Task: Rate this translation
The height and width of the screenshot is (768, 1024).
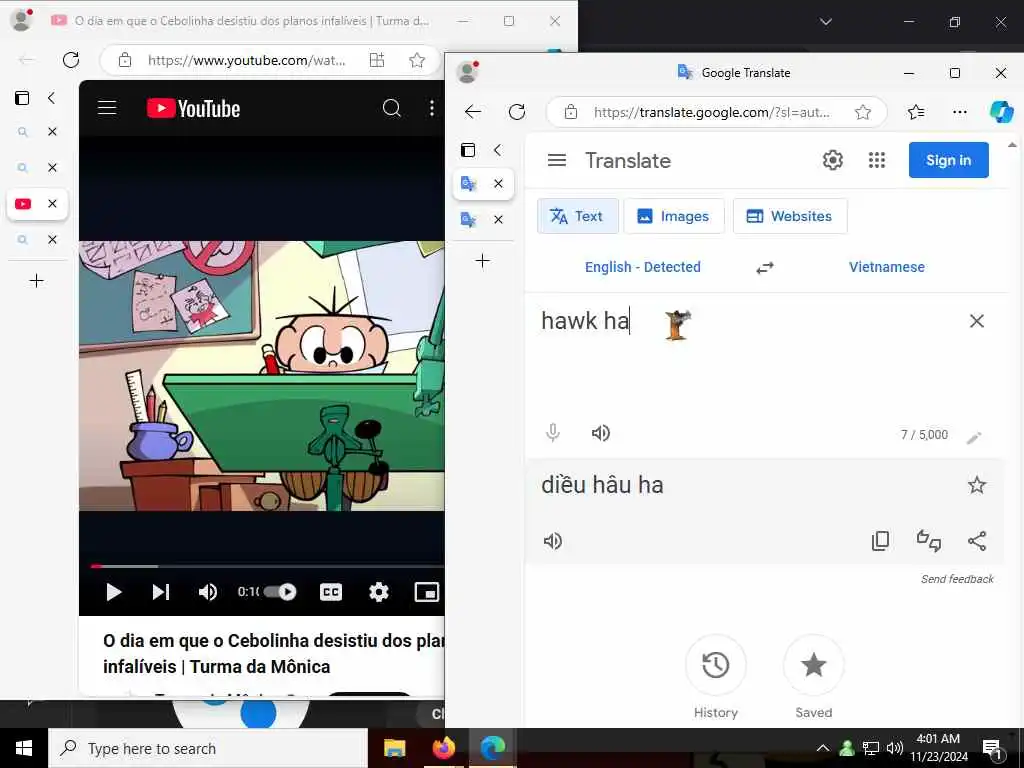Action: point(929,541)
